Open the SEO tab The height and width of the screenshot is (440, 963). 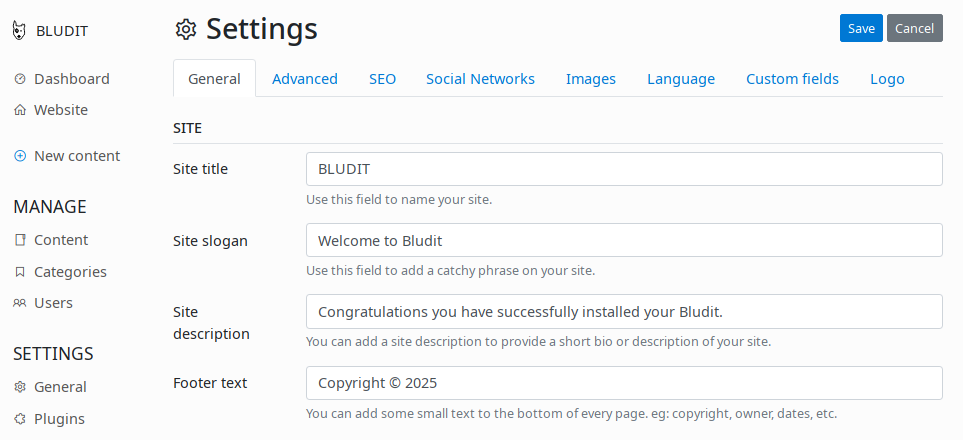coord(383,79)
